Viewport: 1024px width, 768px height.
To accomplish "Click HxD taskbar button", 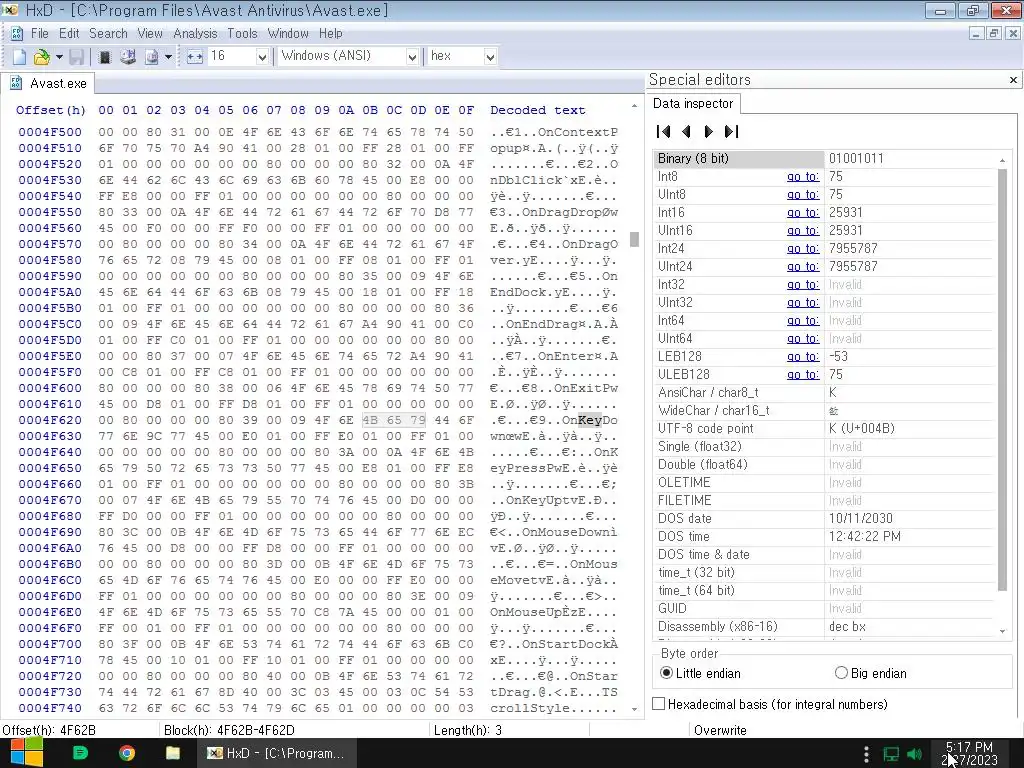I will (x=277, y=753).
